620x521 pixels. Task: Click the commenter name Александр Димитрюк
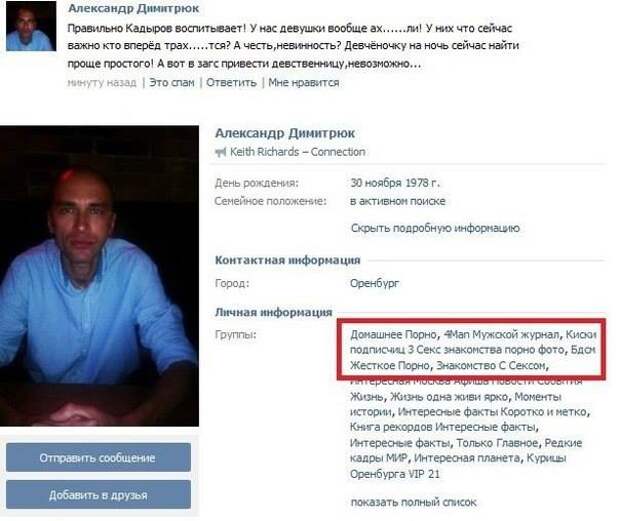(x=134, y=8)
